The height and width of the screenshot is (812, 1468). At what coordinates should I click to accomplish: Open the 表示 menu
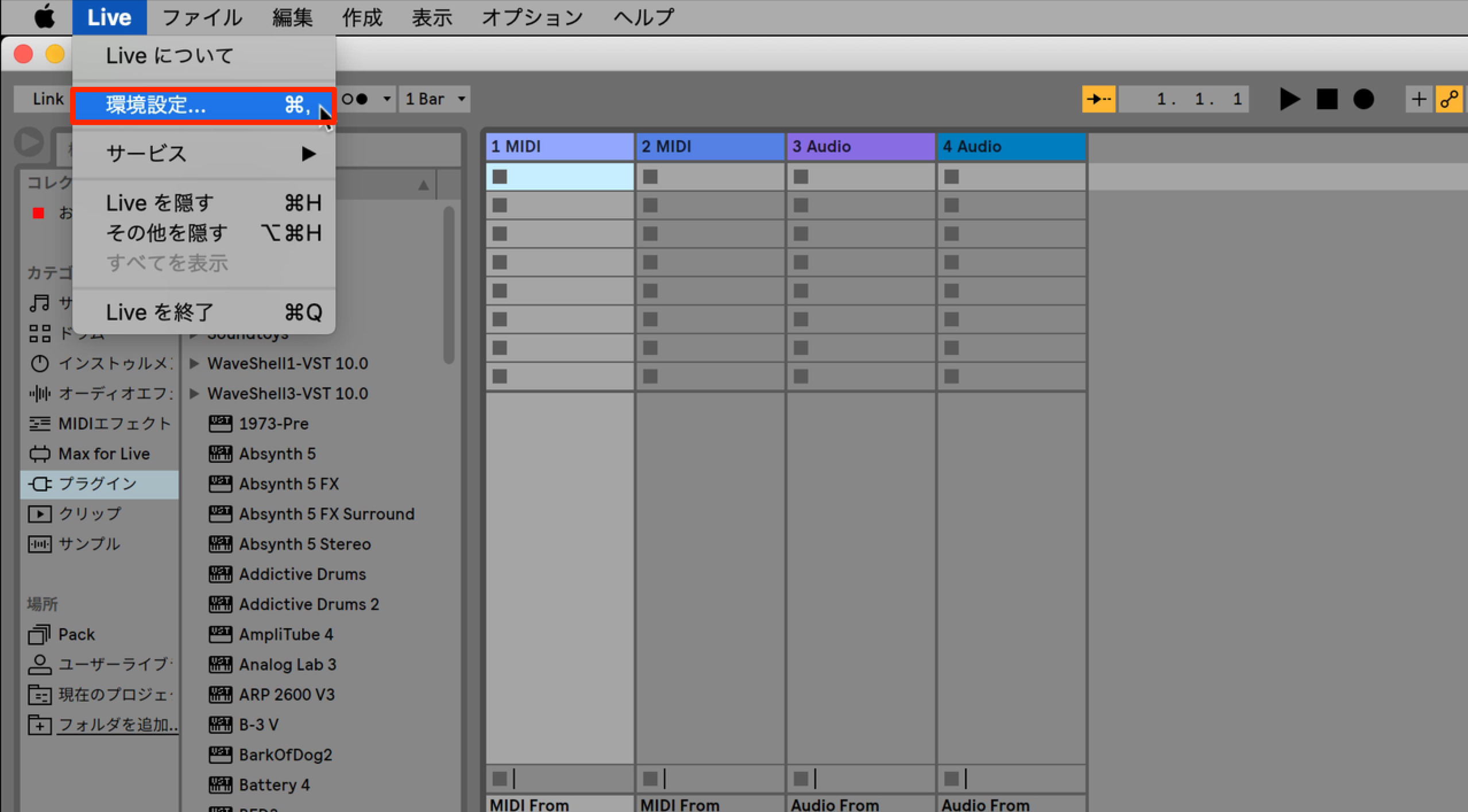pyautogui.click(x=432, y=17)
